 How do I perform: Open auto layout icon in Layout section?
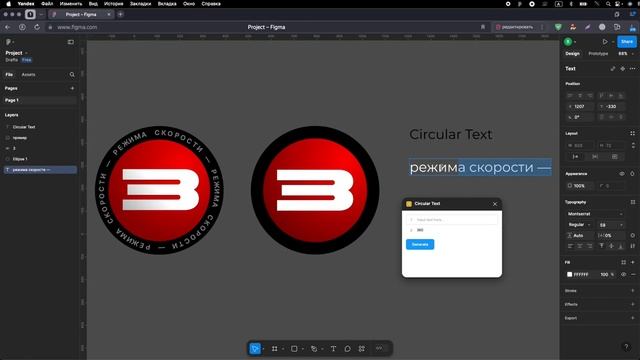point(632,133)
